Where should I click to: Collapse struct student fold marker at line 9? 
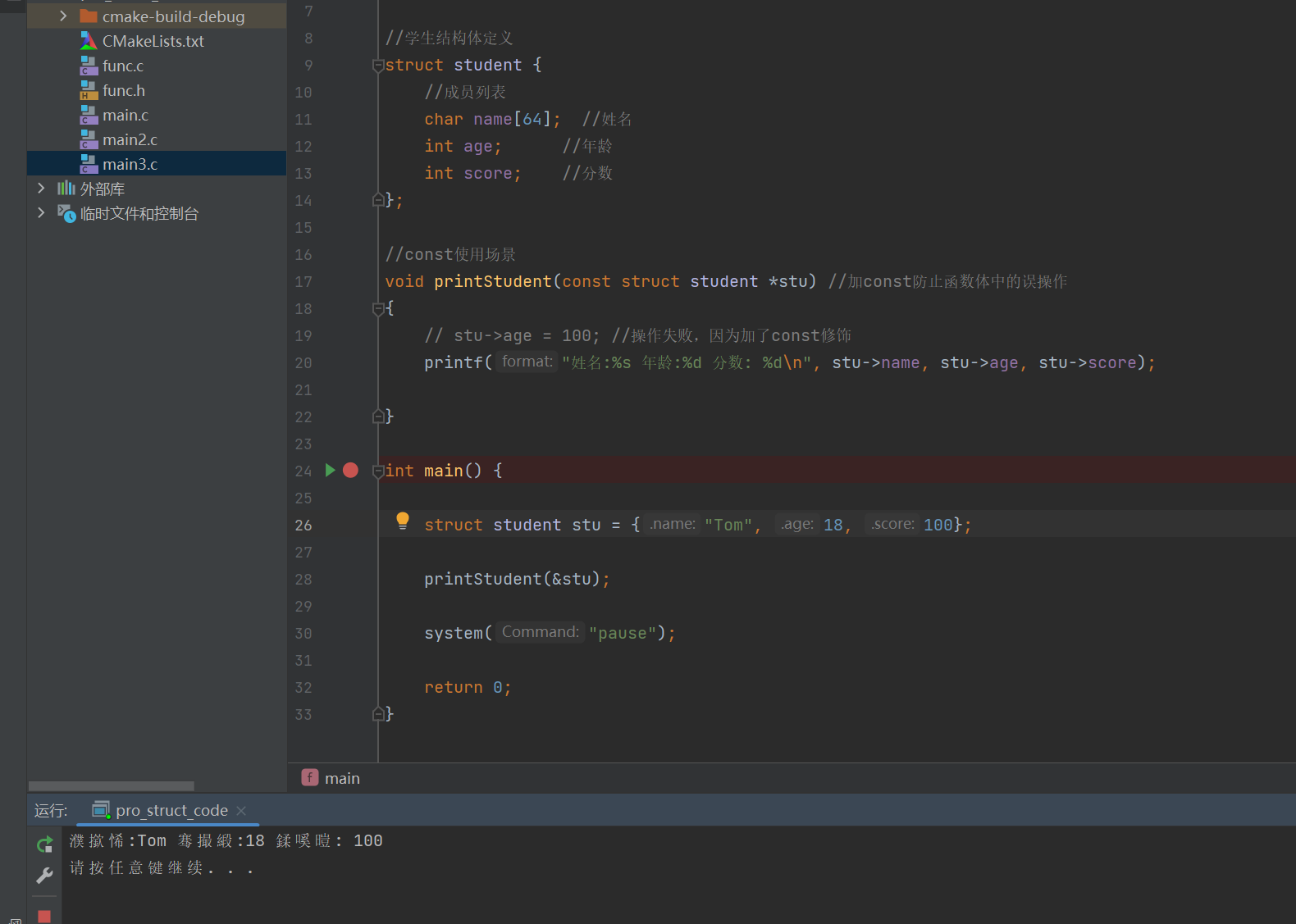378,65
